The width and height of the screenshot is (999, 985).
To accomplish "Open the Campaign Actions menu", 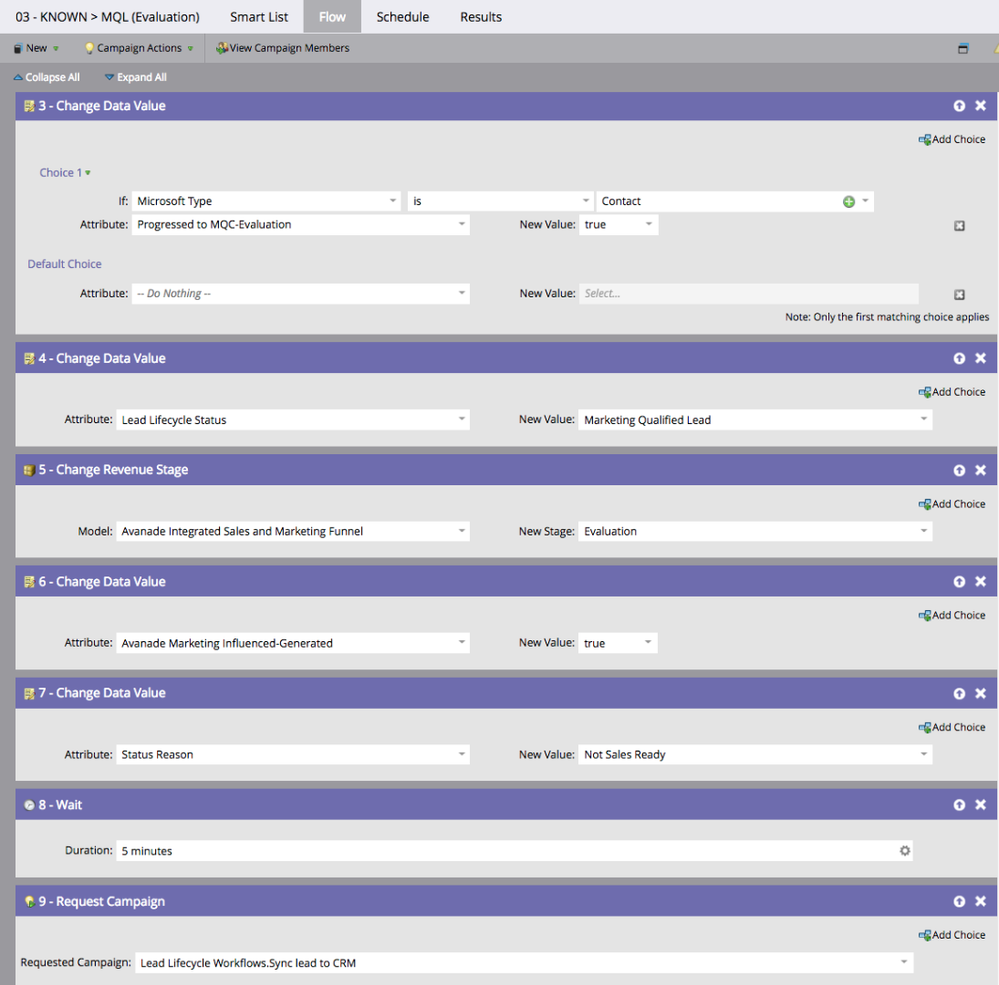I will click(139, 48).
